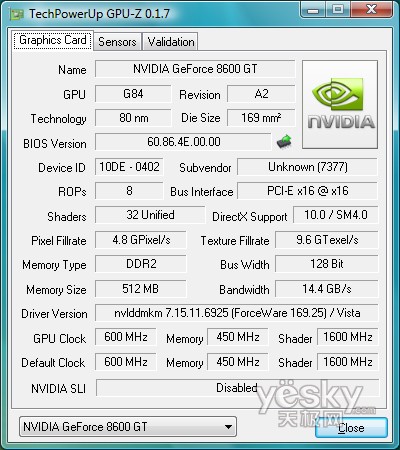
Task: Click the Bandwidth 14.4 GB/s field
Action: click(x=327, y=289)
